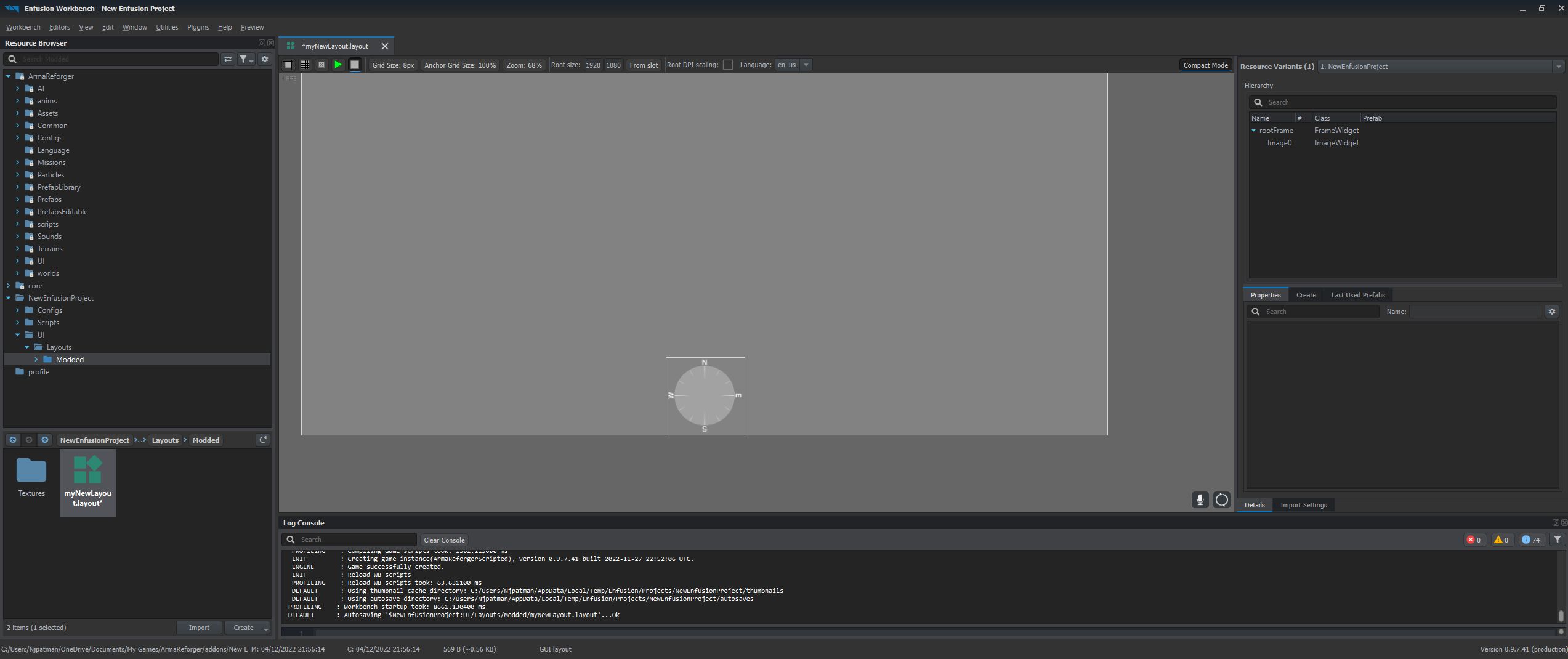Screen dimensions: 1568x659
Task: Toggle the grid display icon
Action: pos(304,64)
